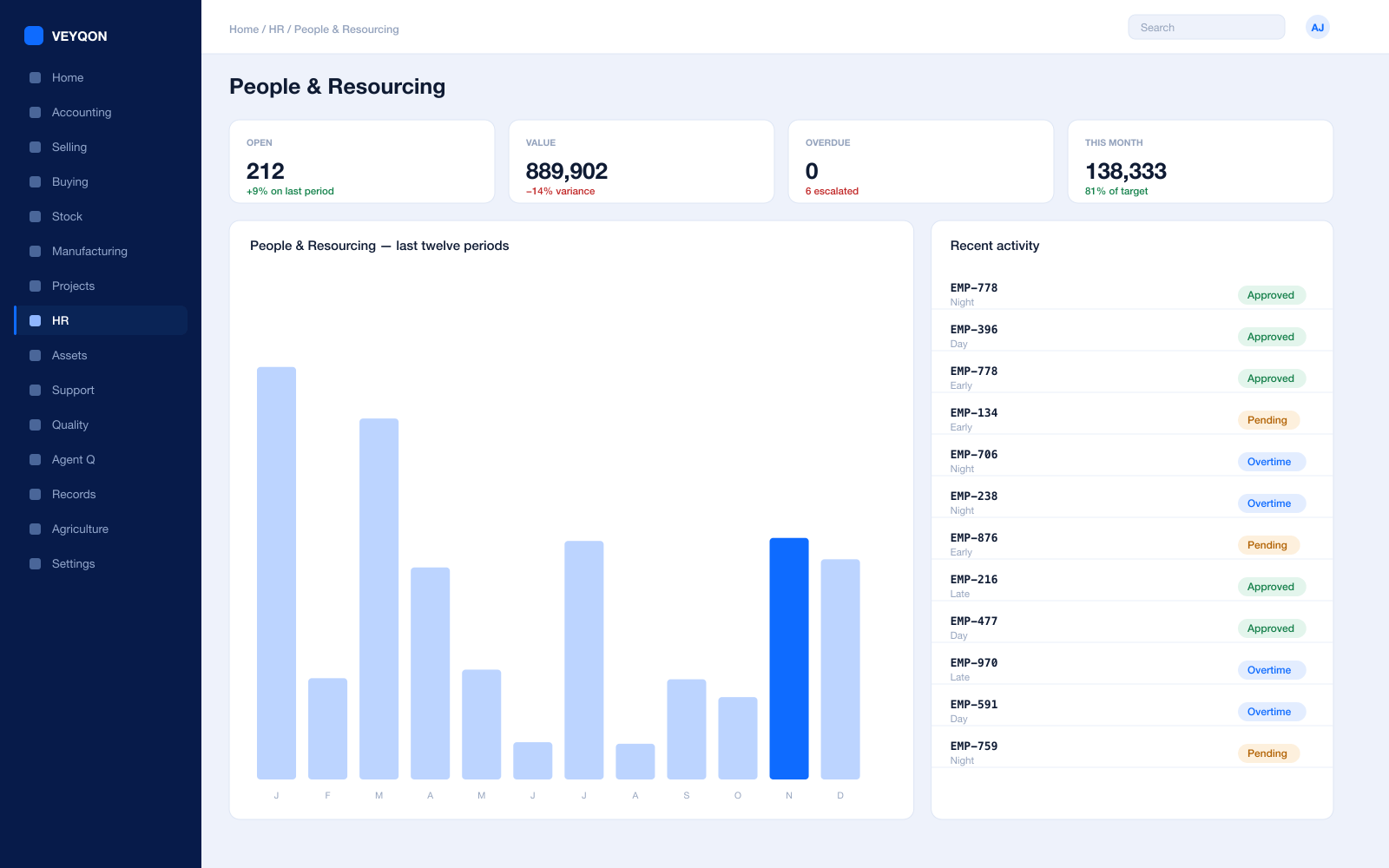Image resolution: width=1389 pixels, height=868 pixels.
Task: Open the OVERDUE card showing 0
Action: (x=921, y=161)
